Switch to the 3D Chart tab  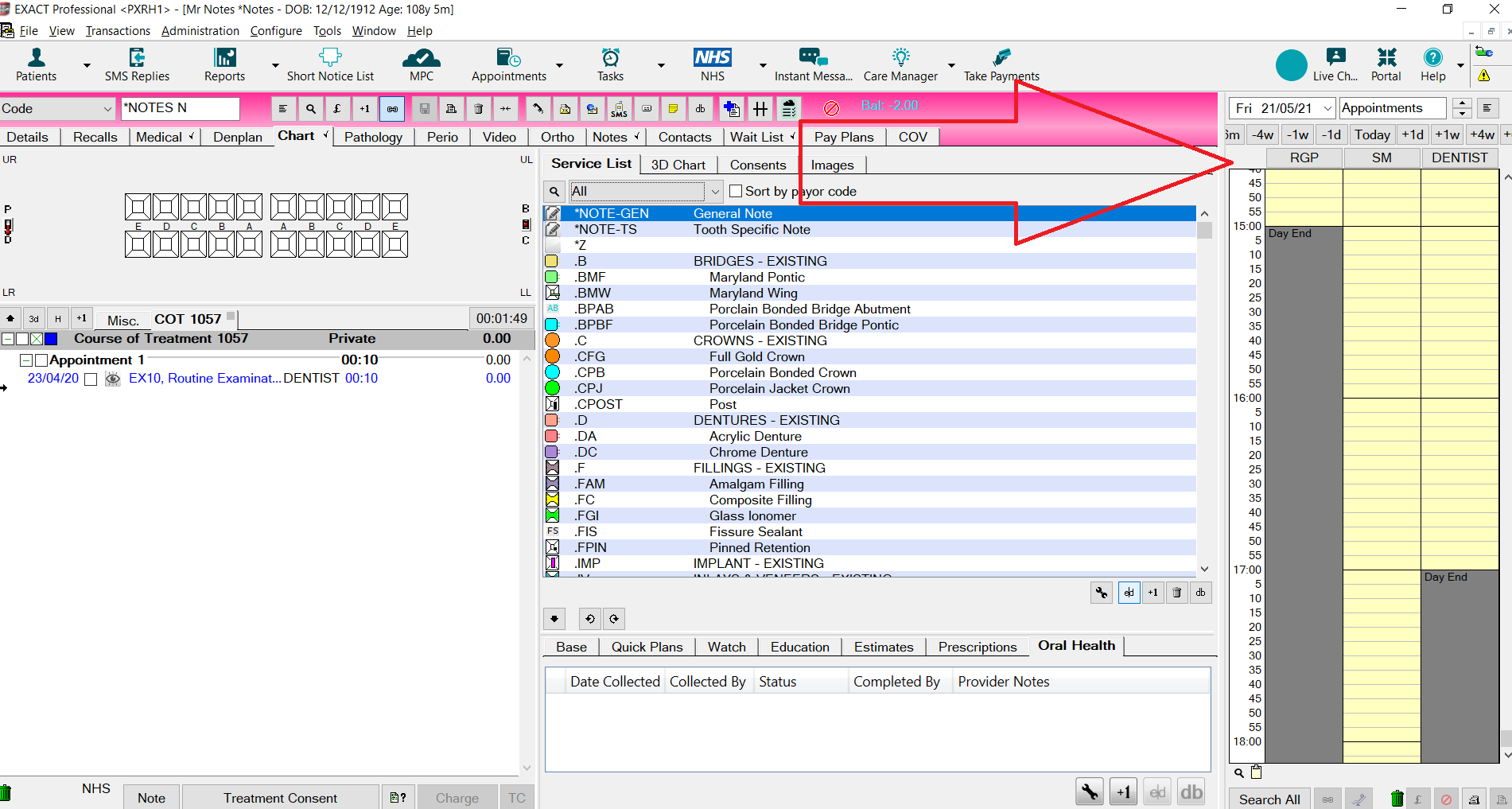pos(678,165)
